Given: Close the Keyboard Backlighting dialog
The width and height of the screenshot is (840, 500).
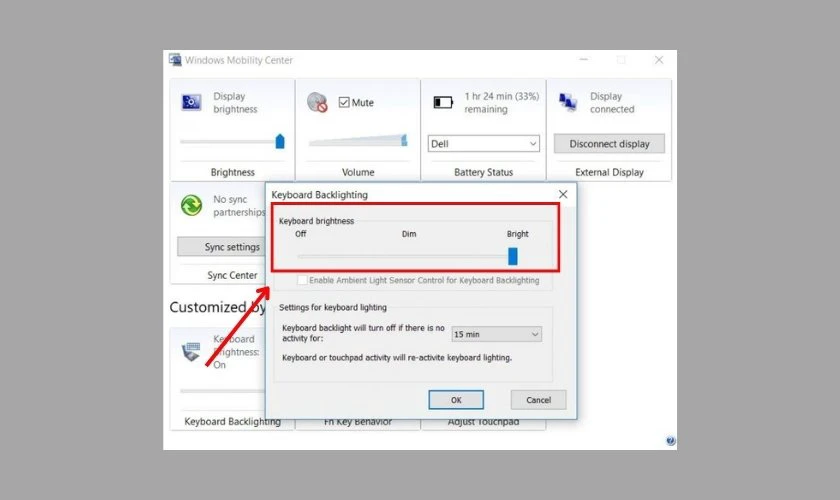Looking at the screenshot, I should [563, 194].
